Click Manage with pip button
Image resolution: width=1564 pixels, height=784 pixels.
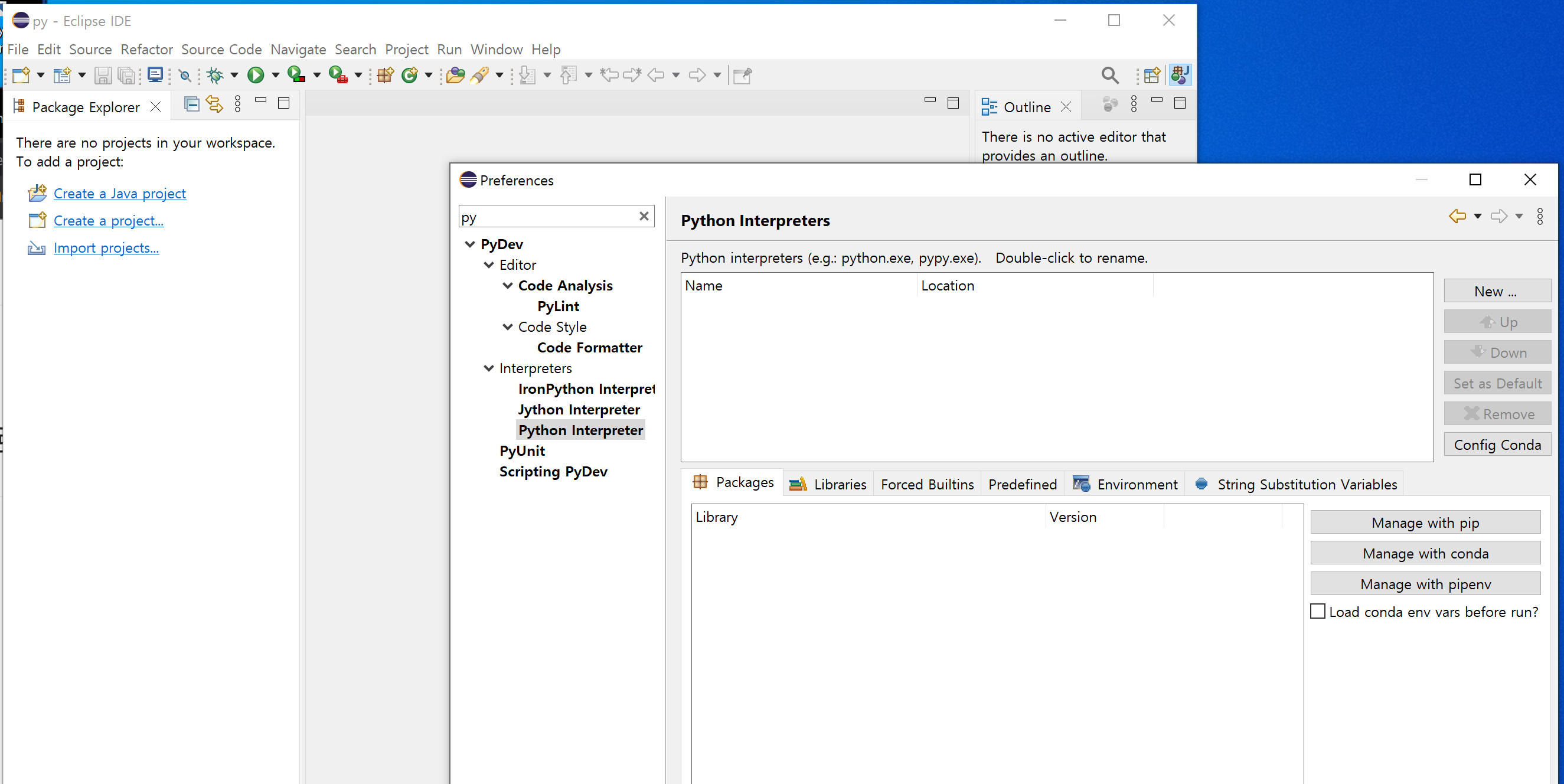tap(1425, 522)
